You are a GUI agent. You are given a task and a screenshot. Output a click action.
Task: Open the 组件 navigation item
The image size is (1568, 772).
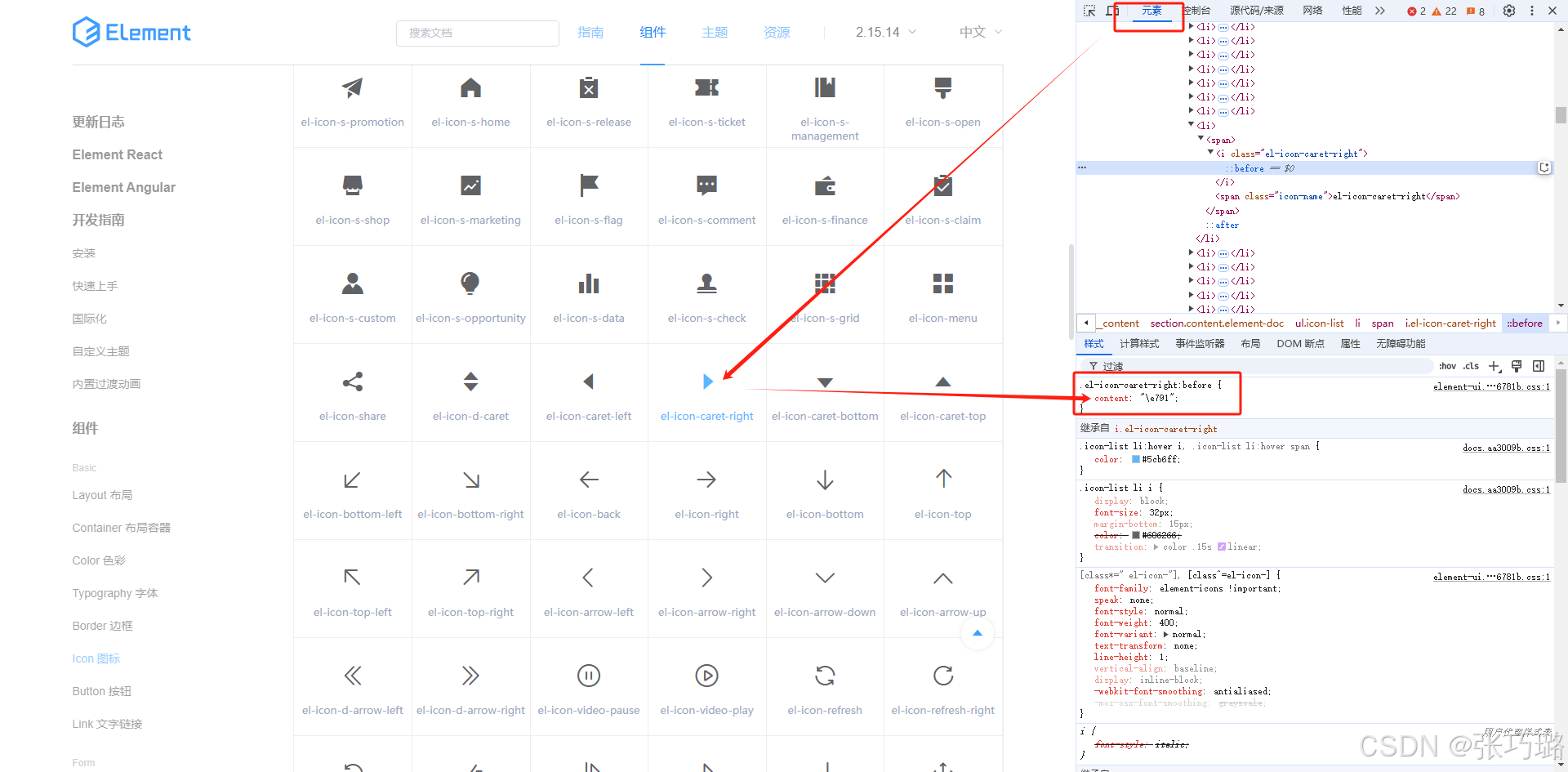(x=653, y=32)
